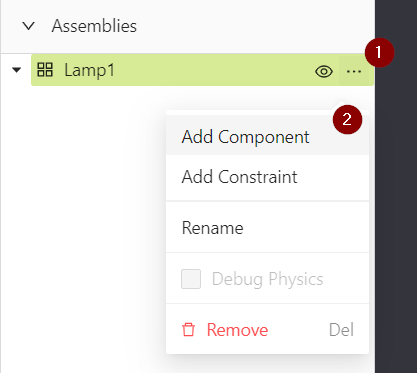Click empty space below Lamp1 row

point(83,217)
